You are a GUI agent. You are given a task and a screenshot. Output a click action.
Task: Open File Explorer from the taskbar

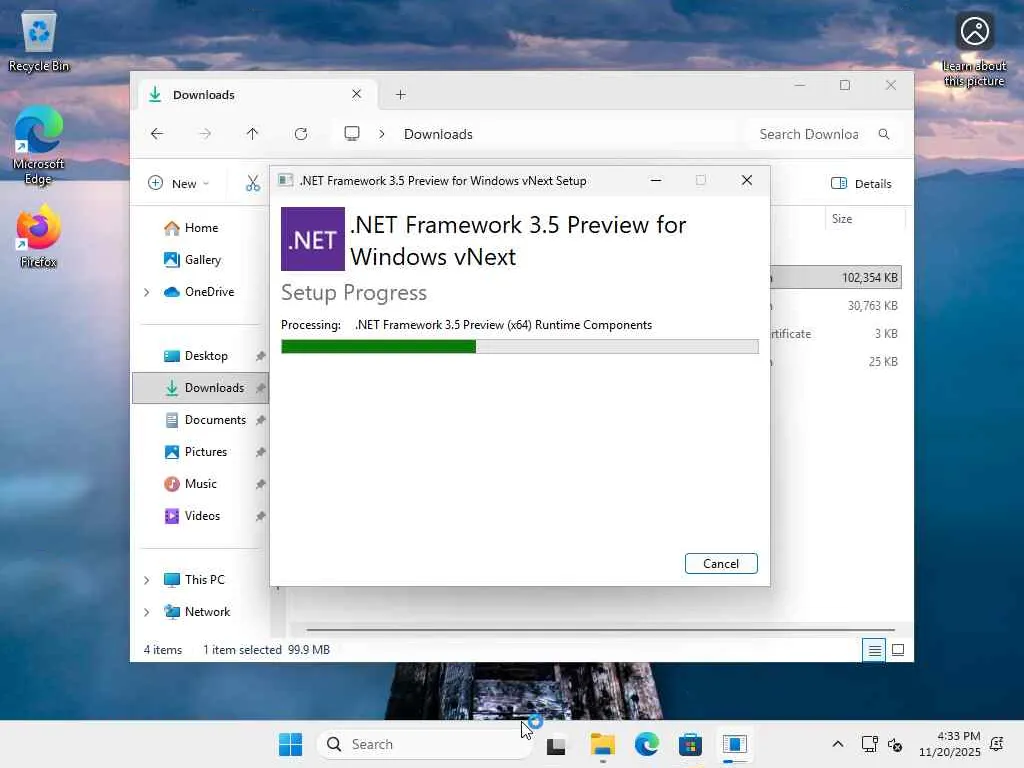pyautogui.click(x=602, y=744)
